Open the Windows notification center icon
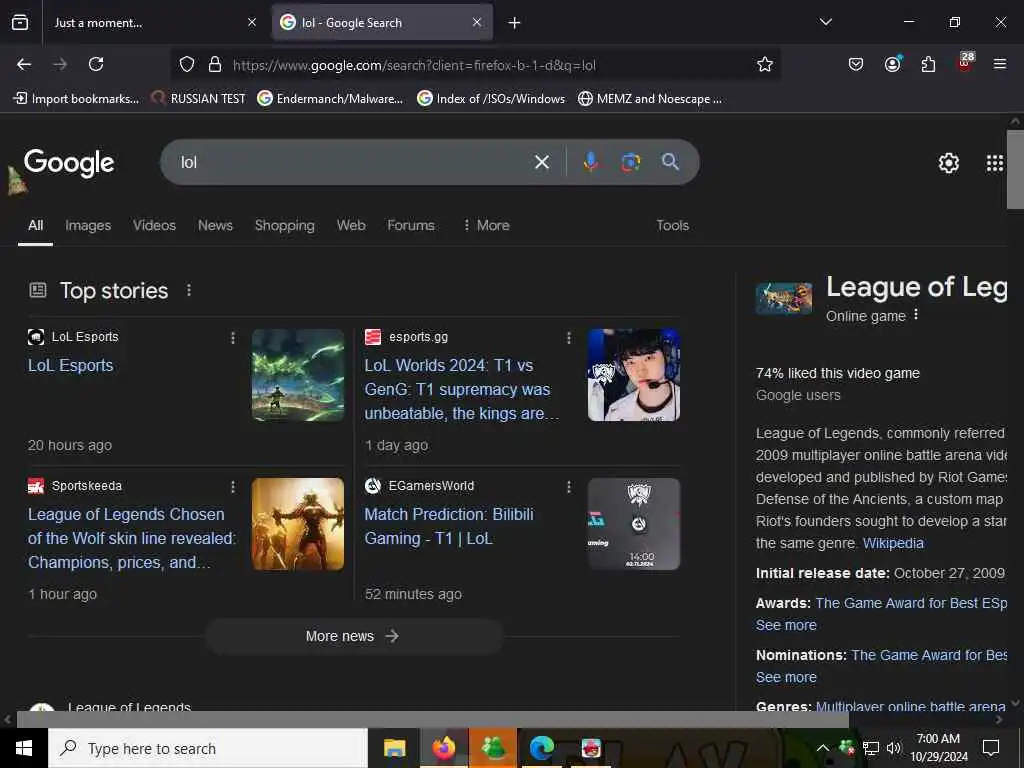 (991, 748)
